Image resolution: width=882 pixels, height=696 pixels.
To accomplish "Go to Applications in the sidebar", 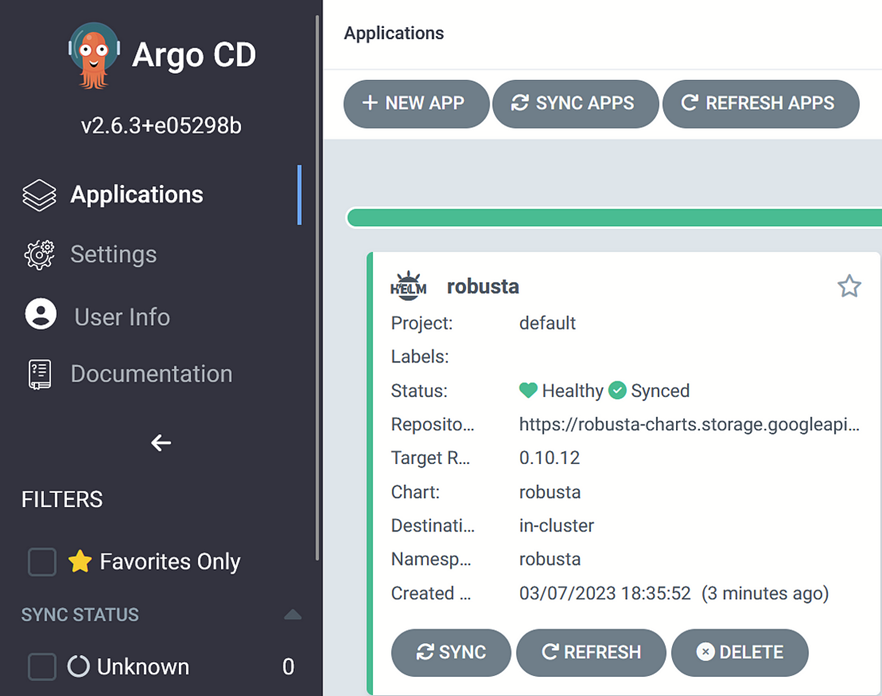I will click(137, 195).
